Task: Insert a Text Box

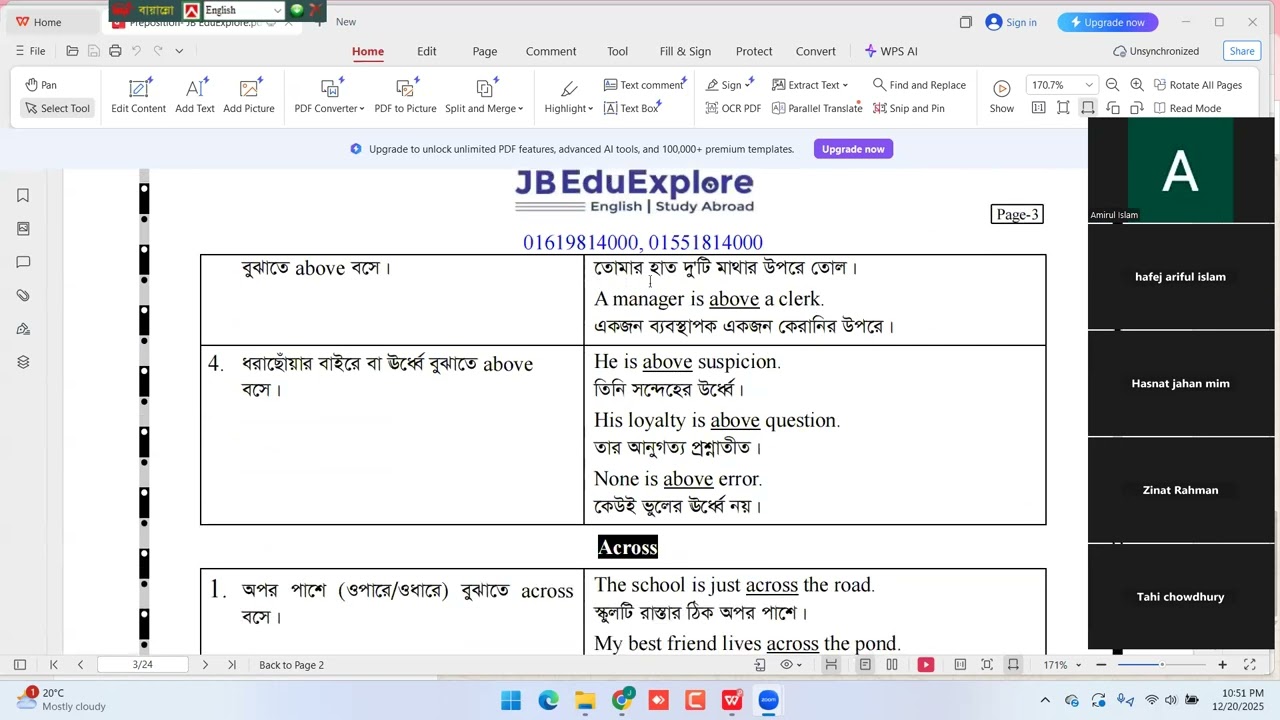Action: point(631,108)
